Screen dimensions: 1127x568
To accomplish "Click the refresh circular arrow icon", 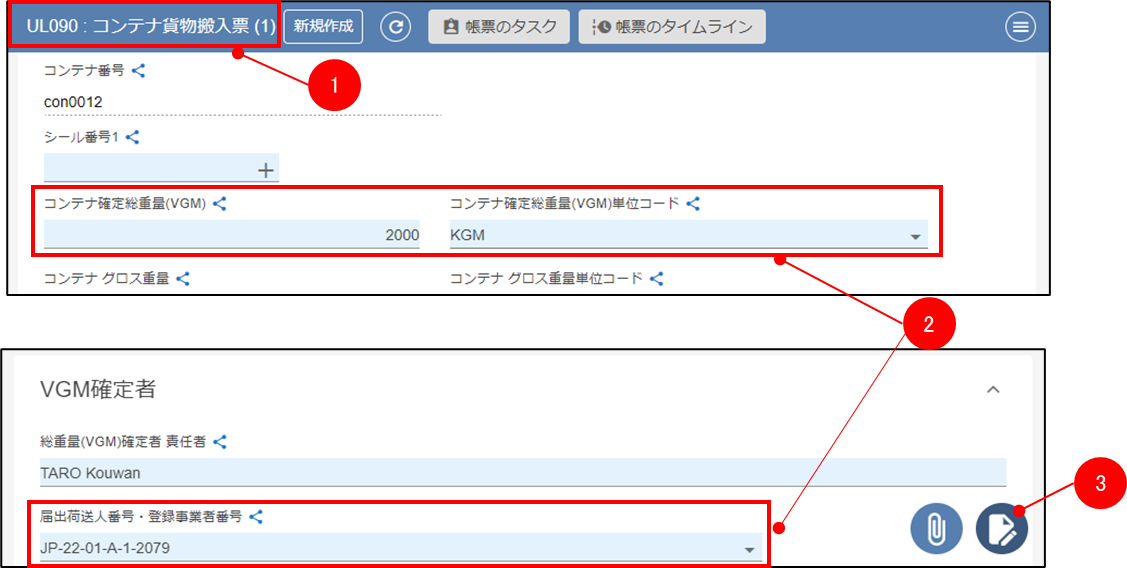I will click(x=396, y=27).
